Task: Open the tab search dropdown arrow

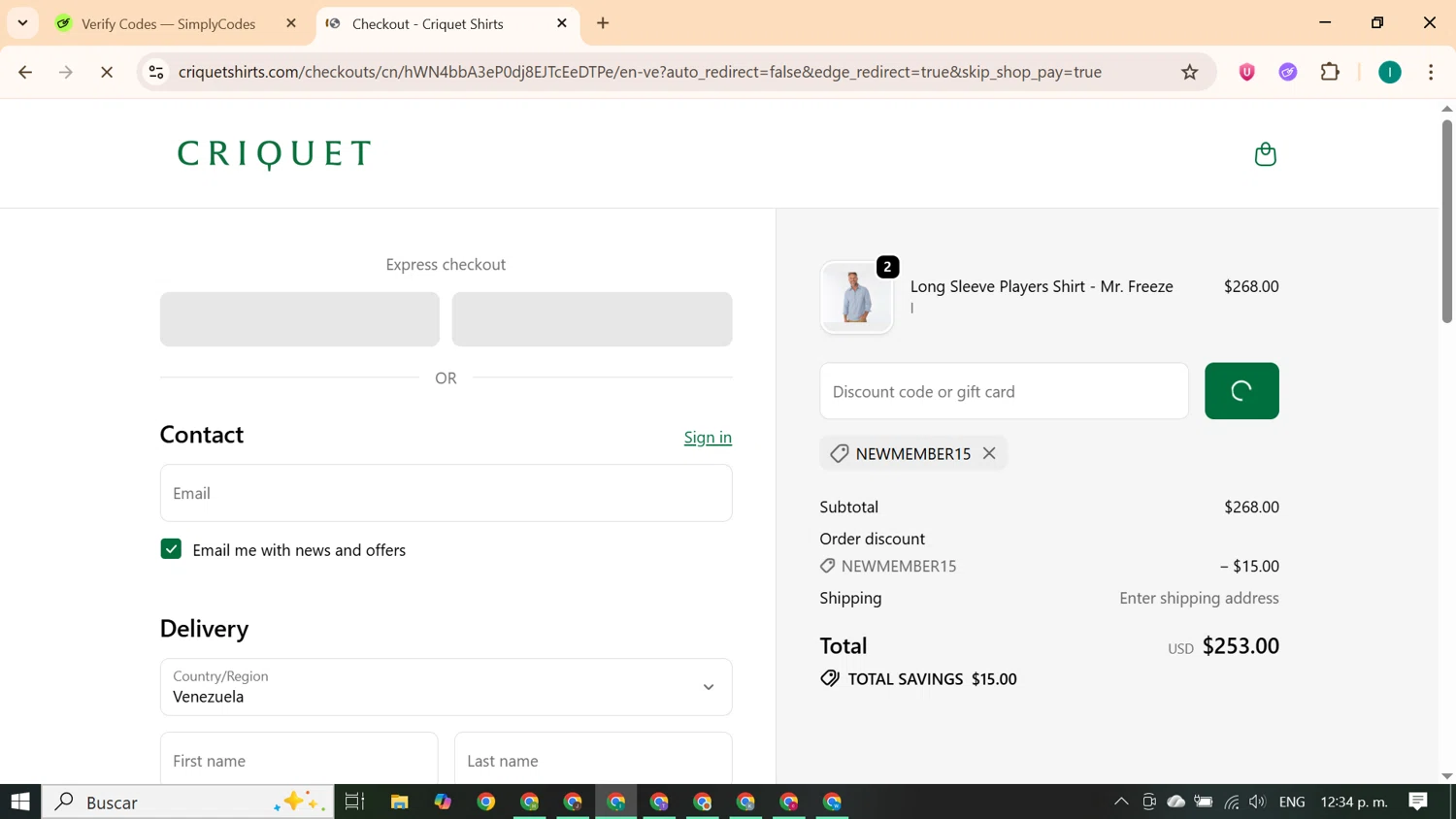Action: (x=22, y=22)
